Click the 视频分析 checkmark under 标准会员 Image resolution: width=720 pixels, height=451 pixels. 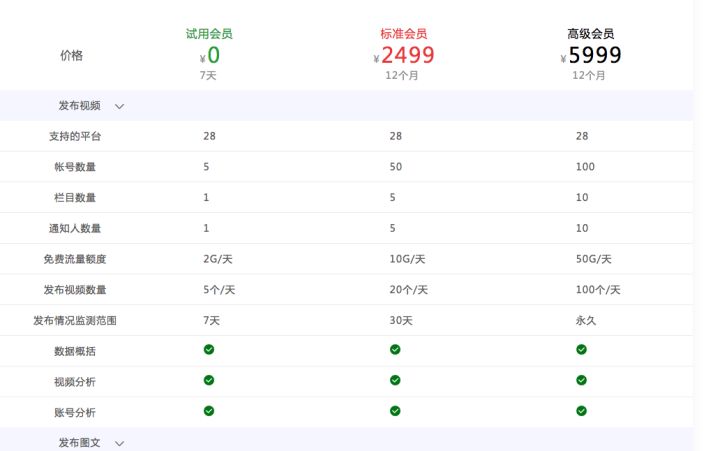coord(395,380)
